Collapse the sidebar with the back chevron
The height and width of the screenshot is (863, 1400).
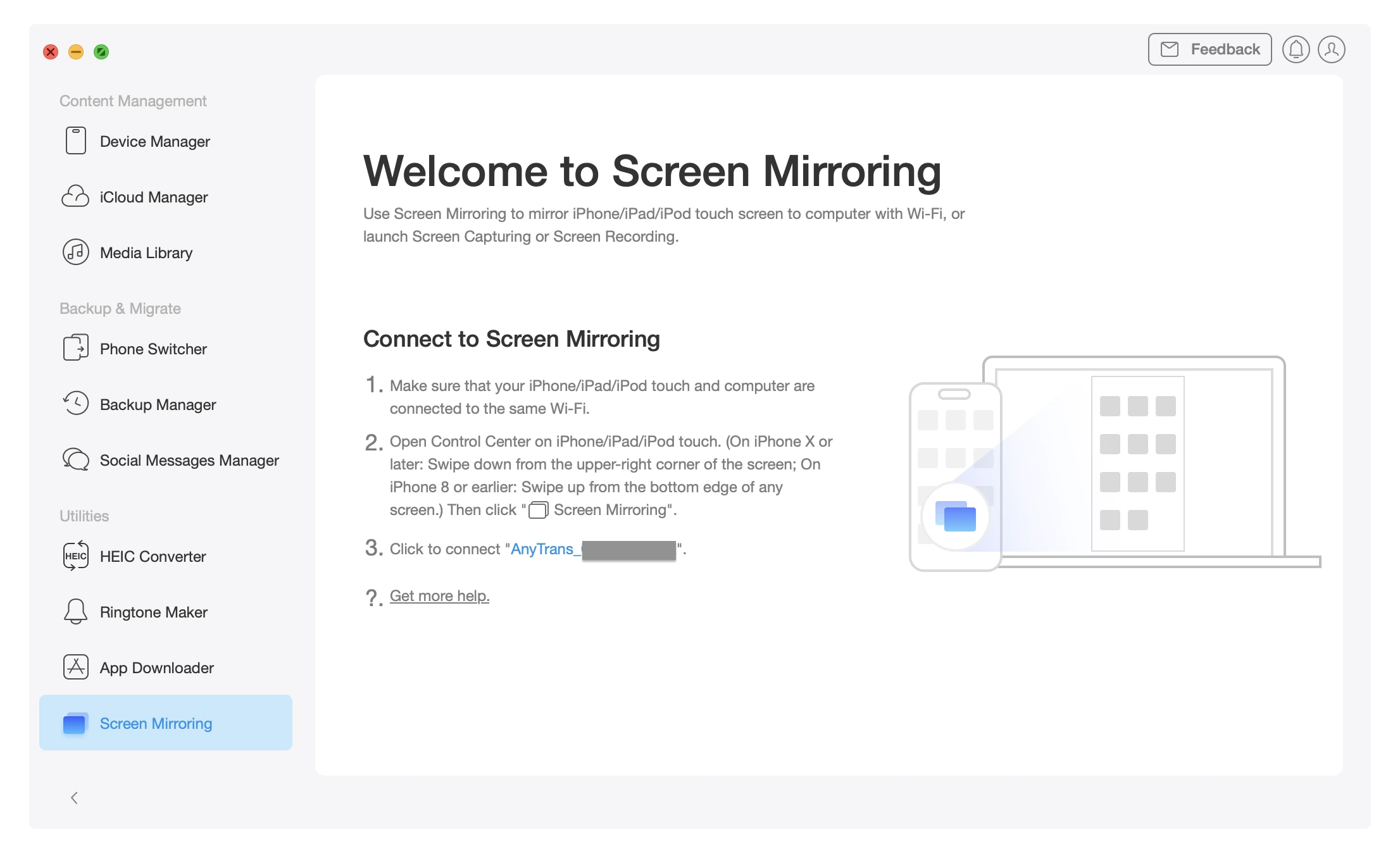[x=74, y=798]
